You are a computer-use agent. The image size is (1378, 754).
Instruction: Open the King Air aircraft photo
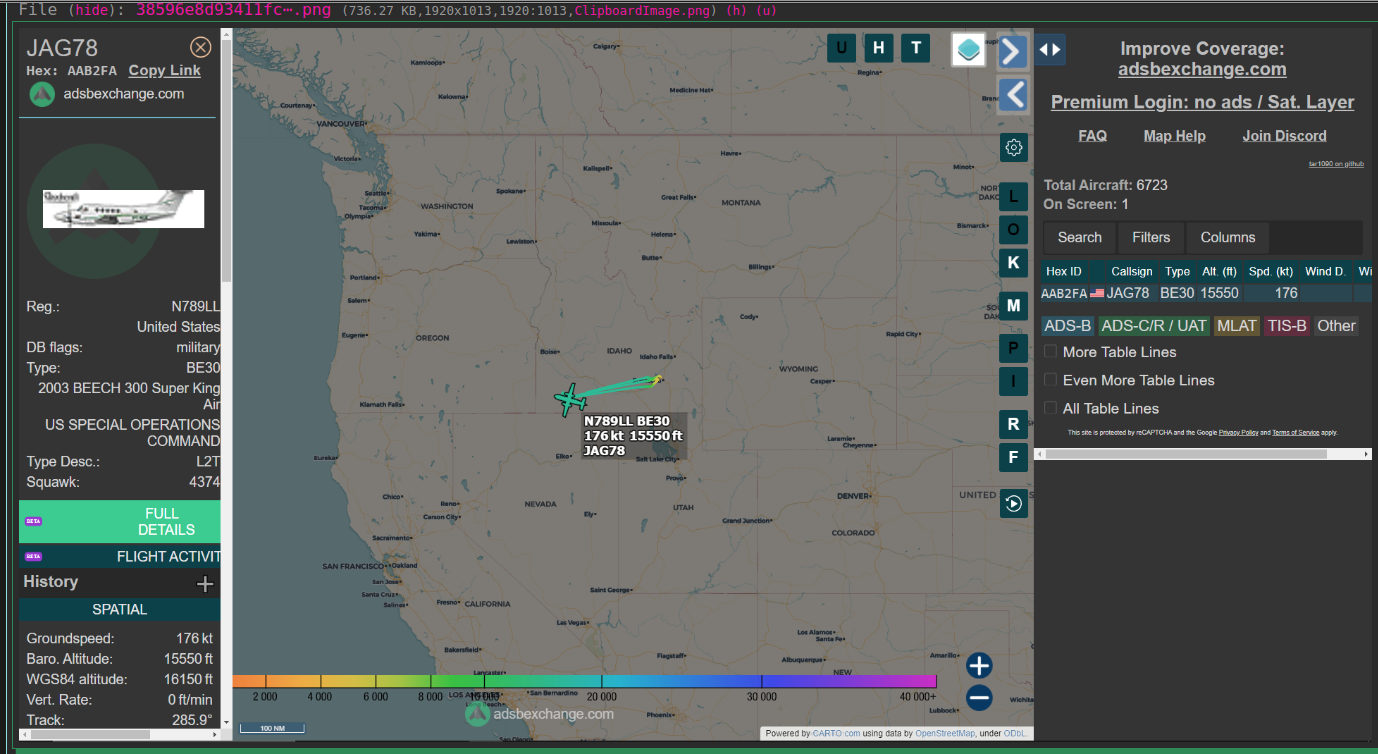[123, 209]
